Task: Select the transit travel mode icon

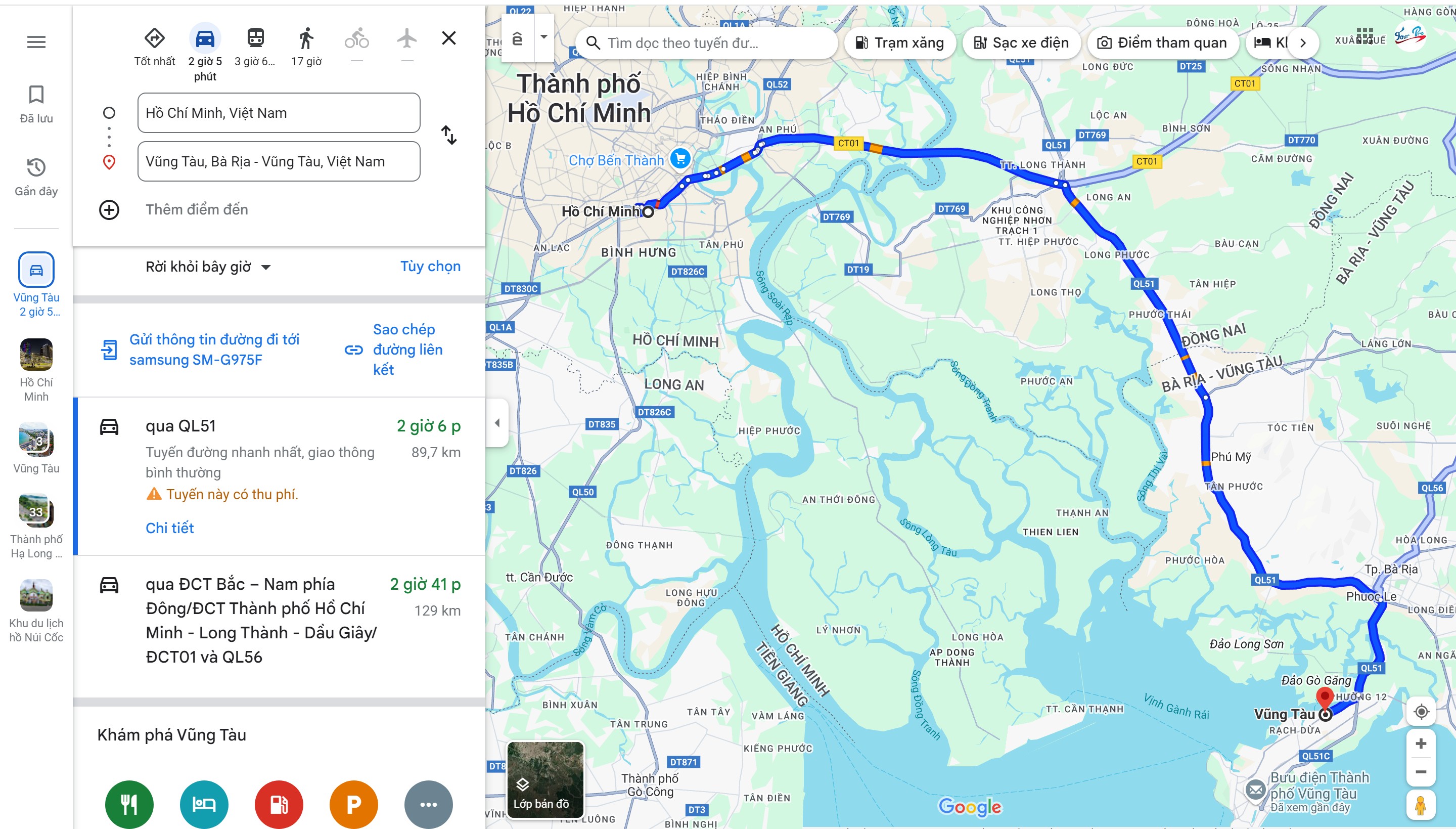Action: [255, 38]
